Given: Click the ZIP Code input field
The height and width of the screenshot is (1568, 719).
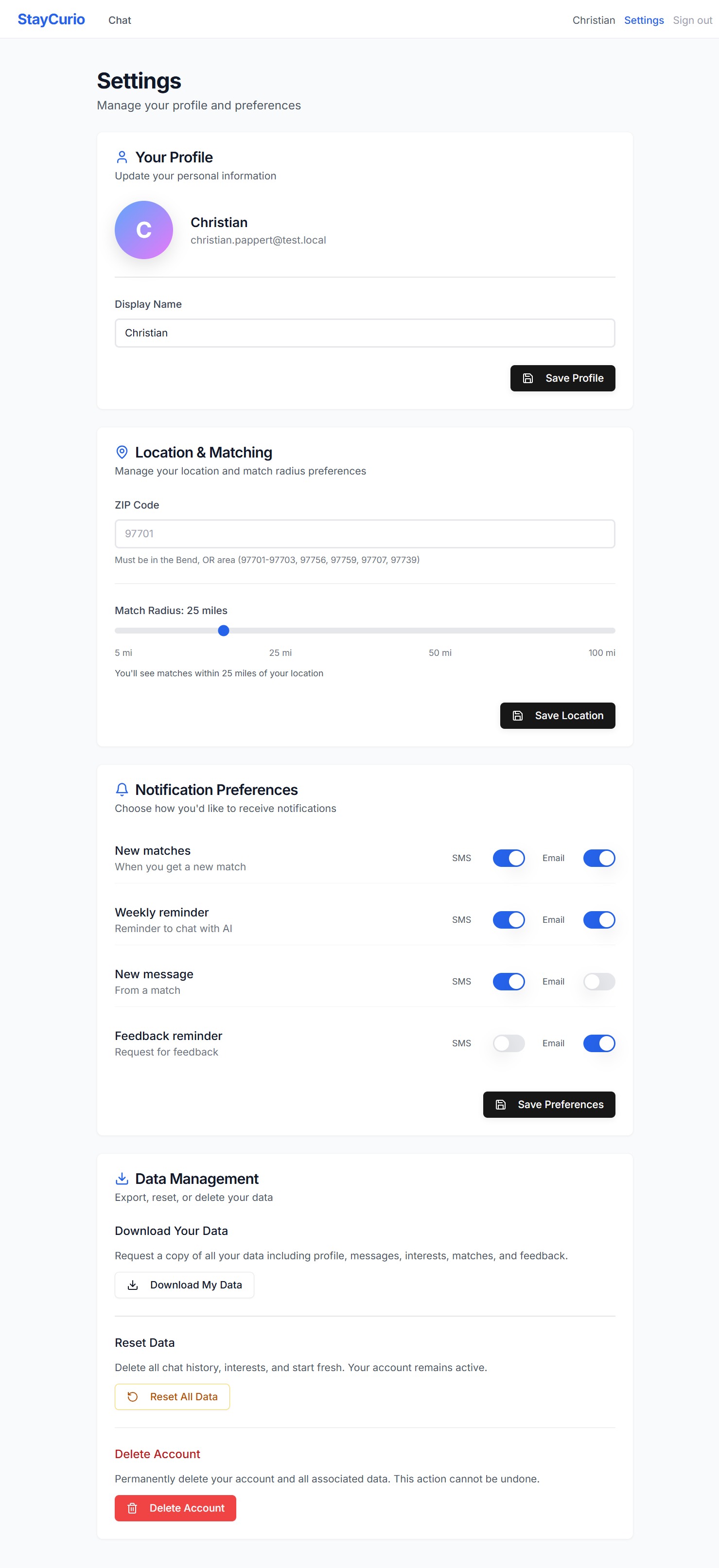Looking at the screenshot, I should click(365, 533).
